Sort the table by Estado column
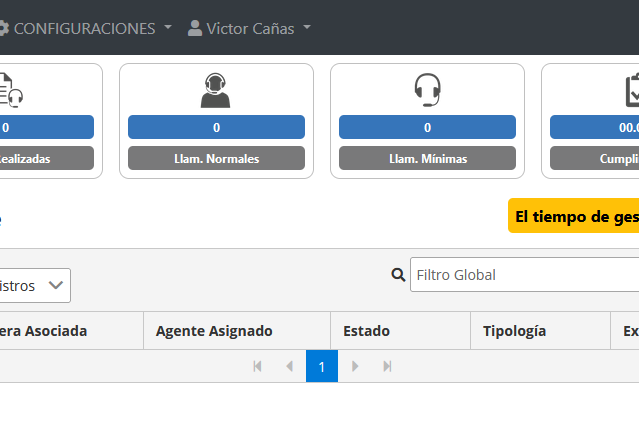Screen dimensions: 639x426 [x=366, y=331]
